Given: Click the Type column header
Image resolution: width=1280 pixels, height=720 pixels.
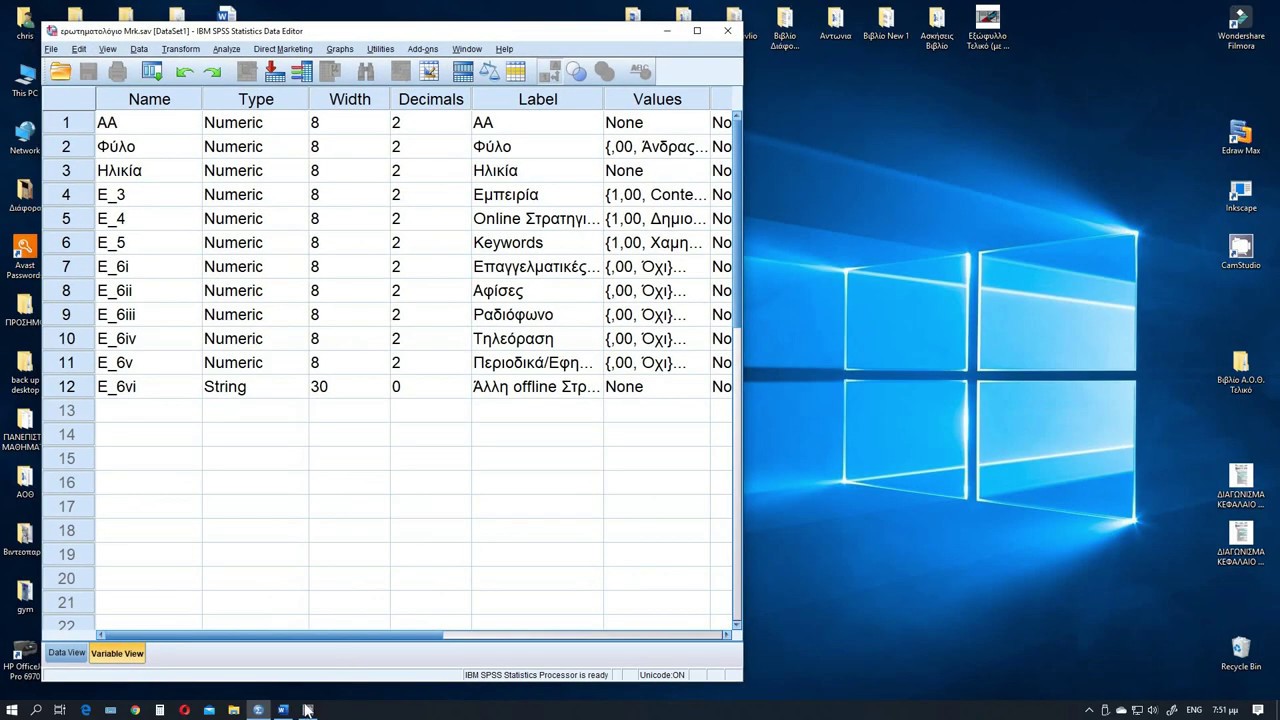Looking at the screenshot, I should pyautogui.click(x=256, y=99).
